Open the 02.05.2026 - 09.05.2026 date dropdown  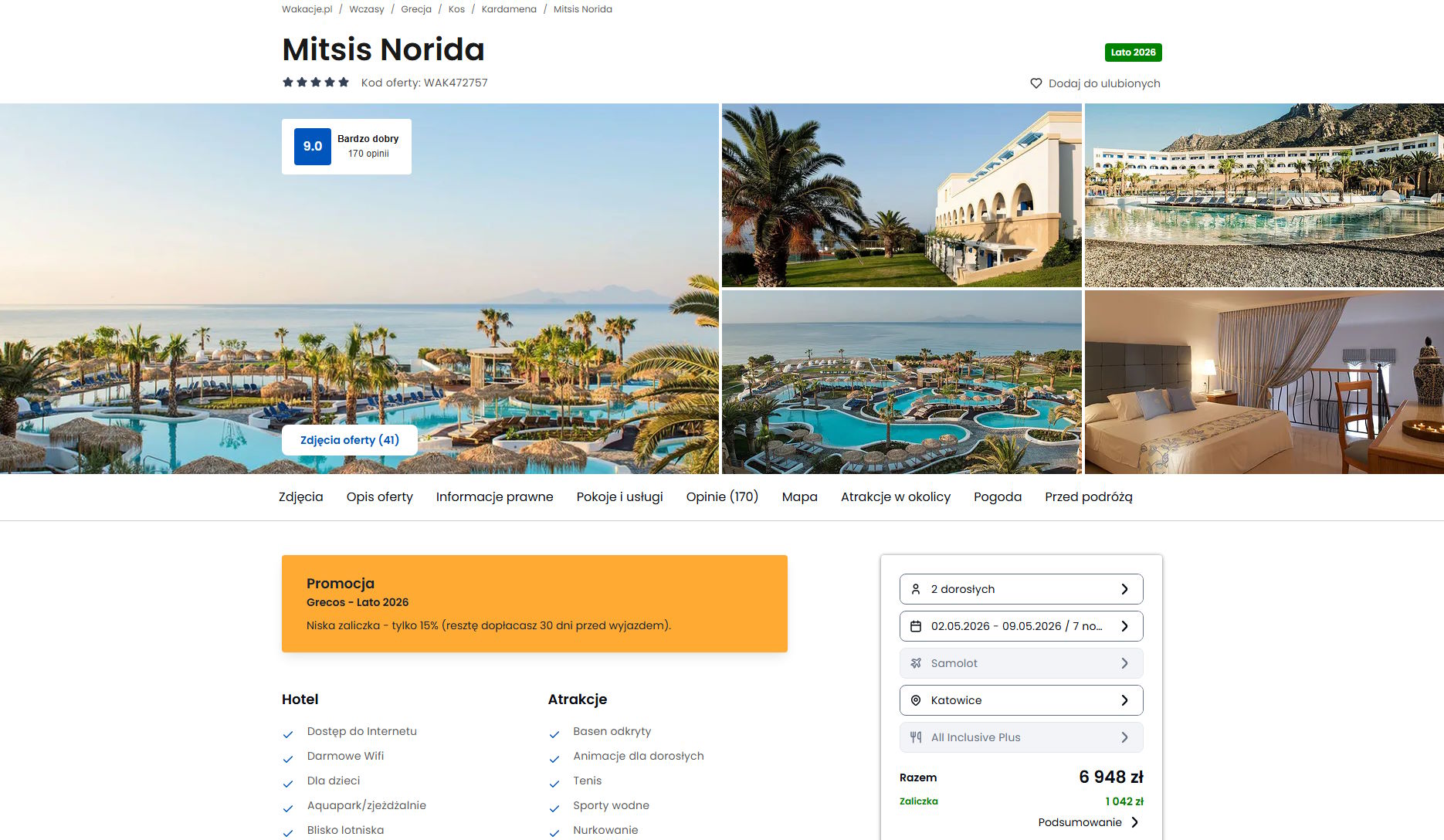1021,626
